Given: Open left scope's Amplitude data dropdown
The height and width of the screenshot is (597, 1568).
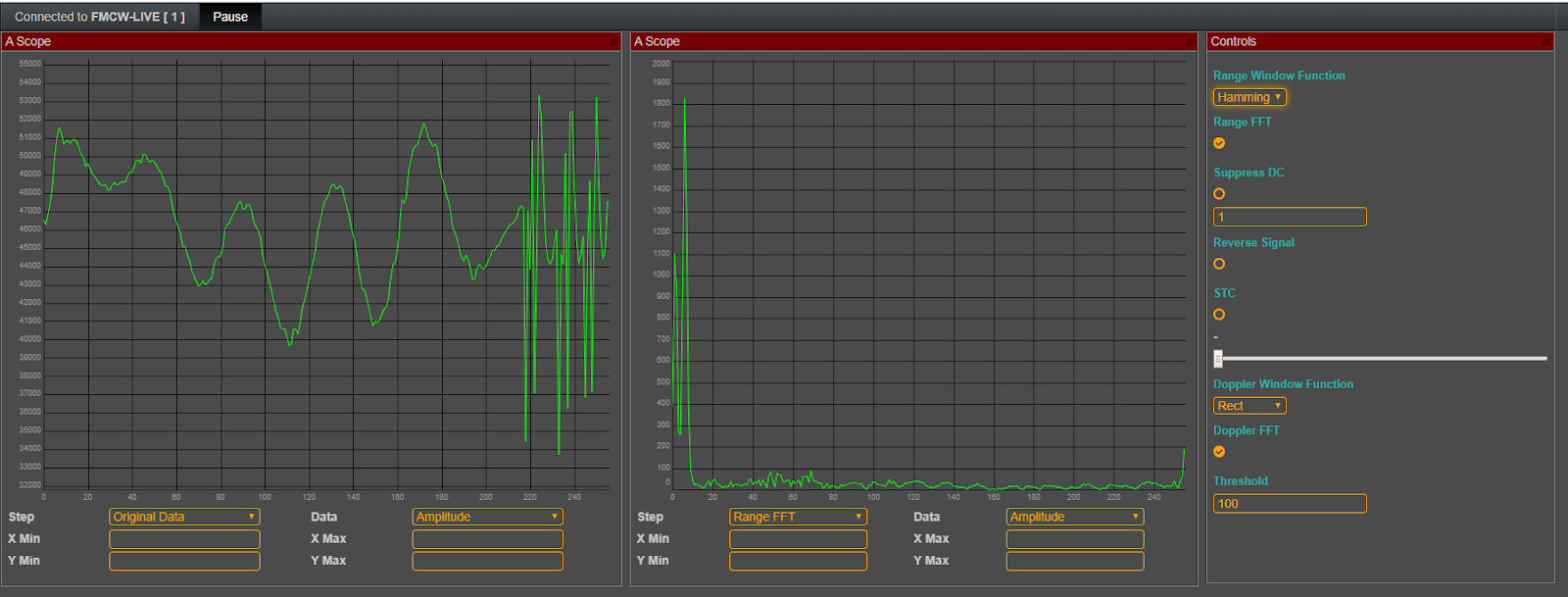Looking at the screenshot, I should point(487,517).
